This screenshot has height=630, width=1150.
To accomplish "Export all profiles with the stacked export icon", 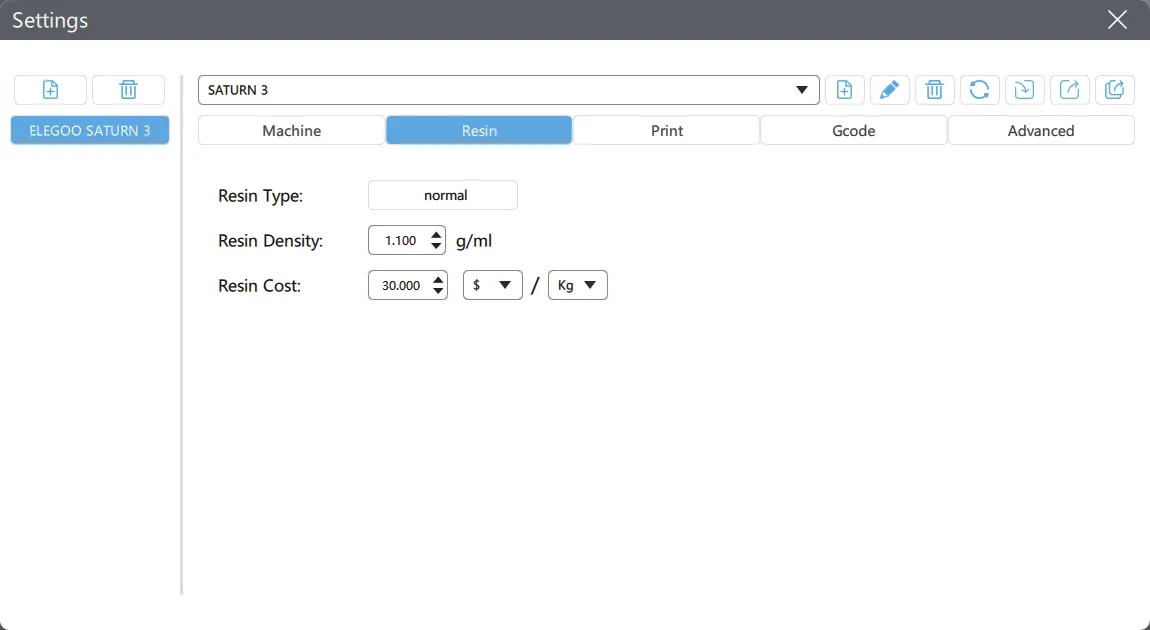I will pyautogui.click(x=1115, y=90).
